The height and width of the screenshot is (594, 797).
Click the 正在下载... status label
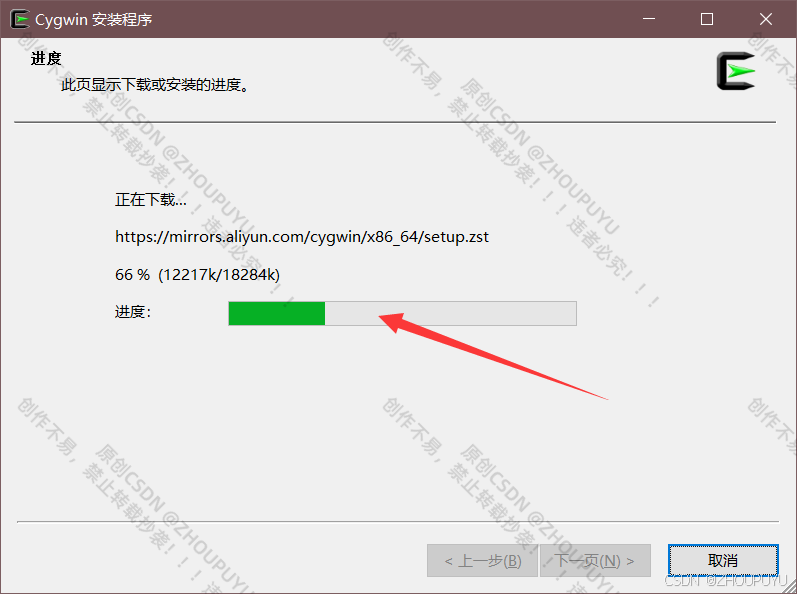tap(150, 199)
